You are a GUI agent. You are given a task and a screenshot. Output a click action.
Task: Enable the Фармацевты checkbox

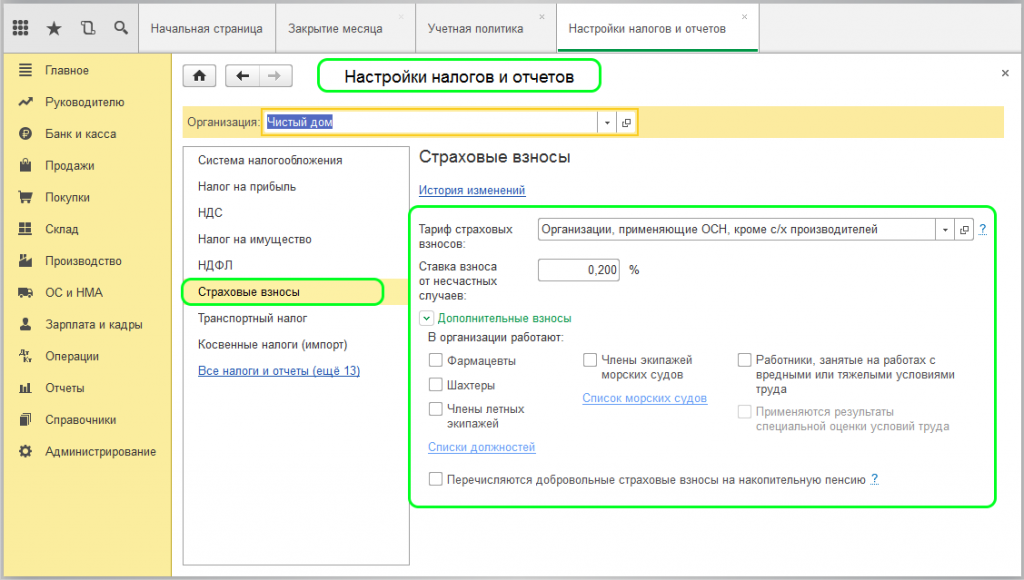coord(436,360)
